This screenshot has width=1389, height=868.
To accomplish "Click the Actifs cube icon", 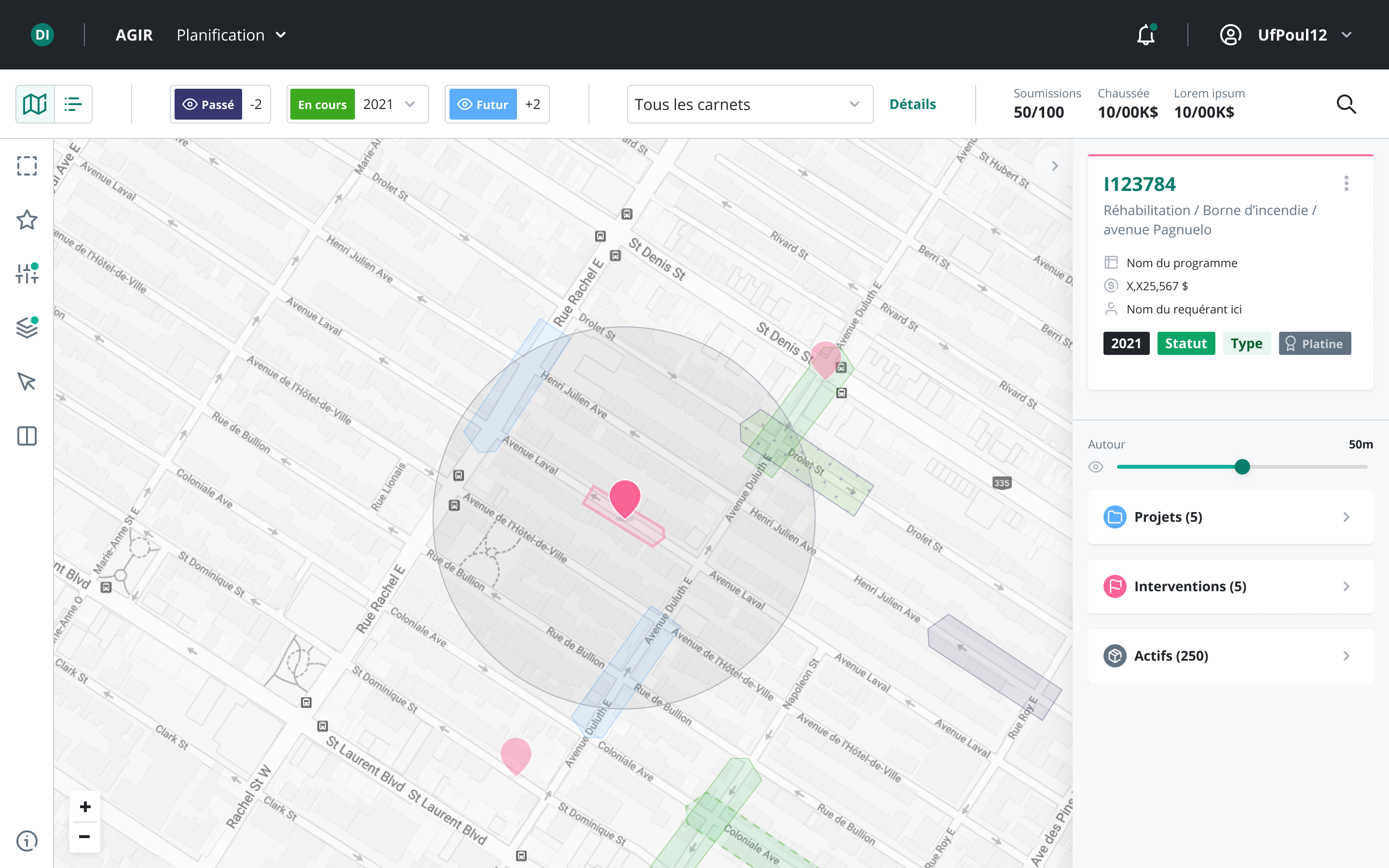I will [1115, 656].
